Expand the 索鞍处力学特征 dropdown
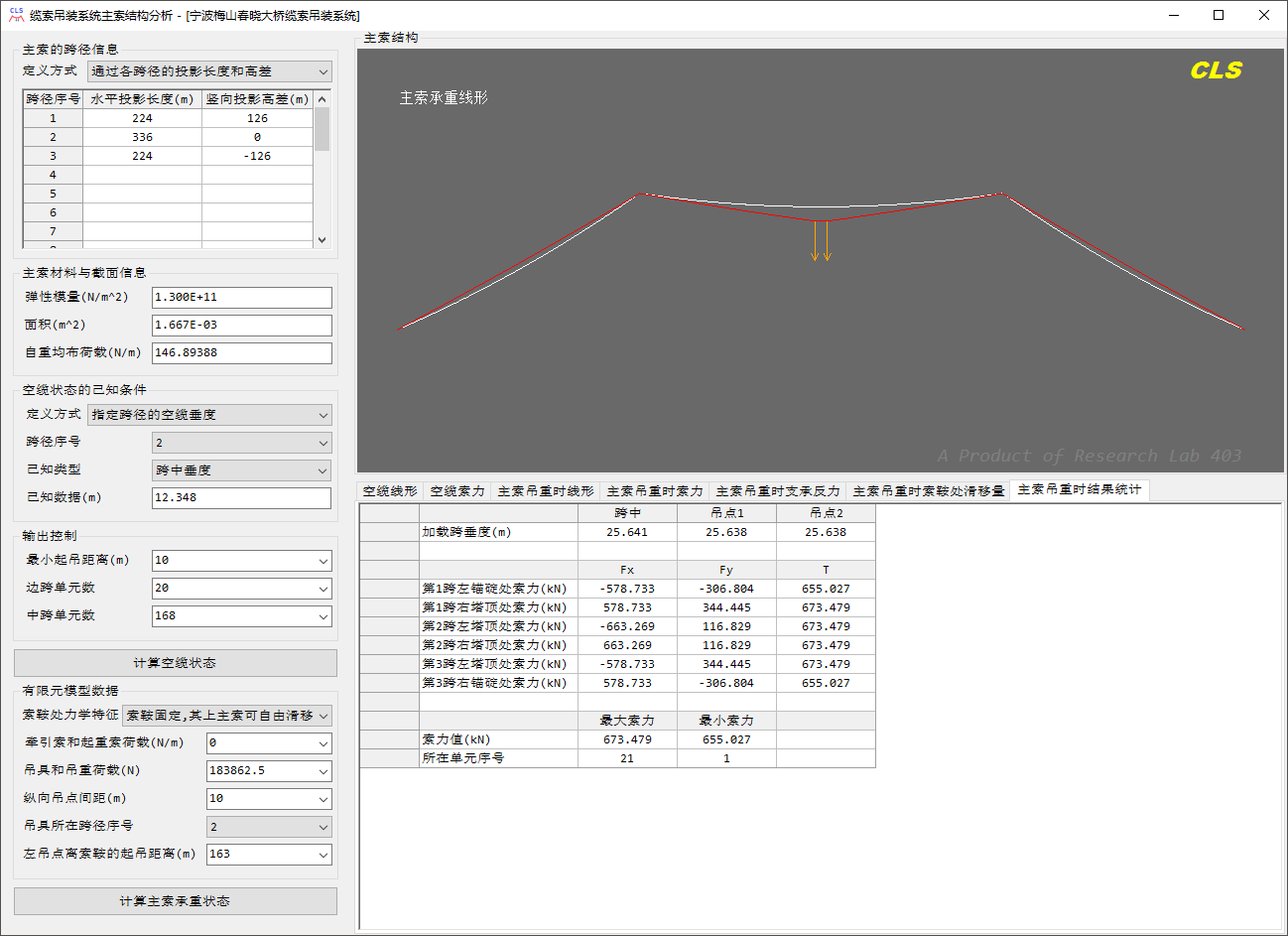 point(227,716)
